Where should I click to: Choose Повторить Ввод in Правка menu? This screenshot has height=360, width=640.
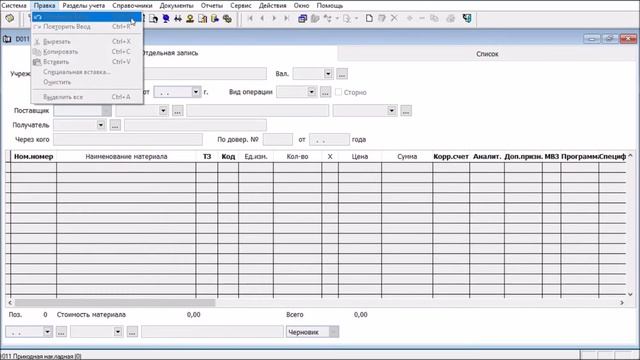click(x=87, y=27)
